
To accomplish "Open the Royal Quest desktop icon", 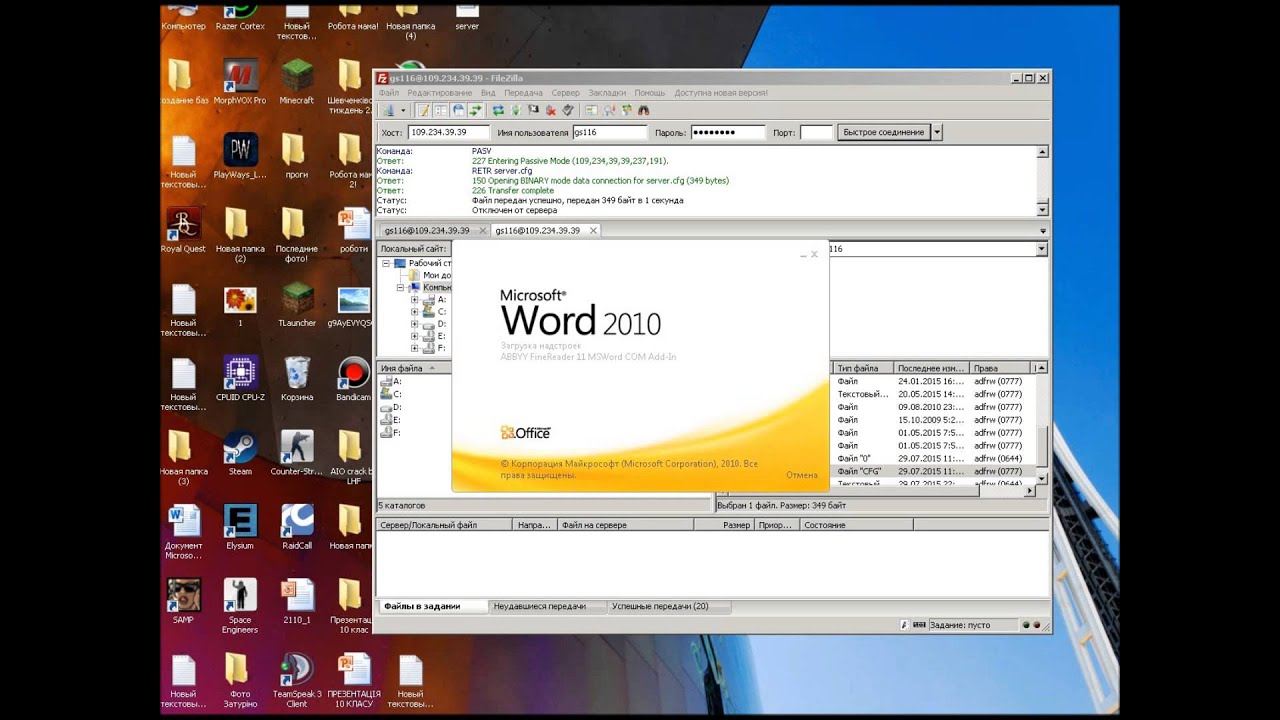I will (x=183, y=230).
